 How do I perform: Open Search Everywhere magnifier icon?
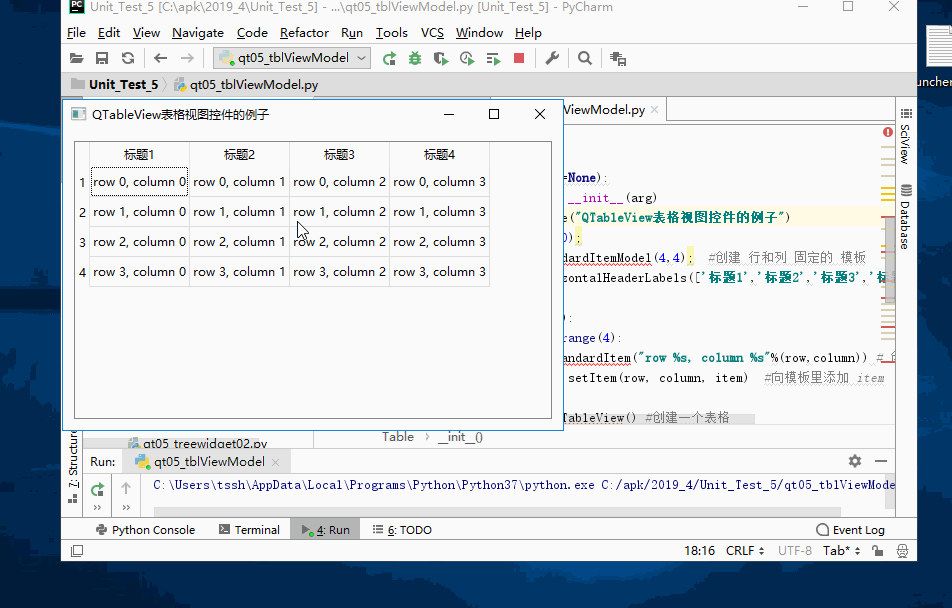(585, 58)
